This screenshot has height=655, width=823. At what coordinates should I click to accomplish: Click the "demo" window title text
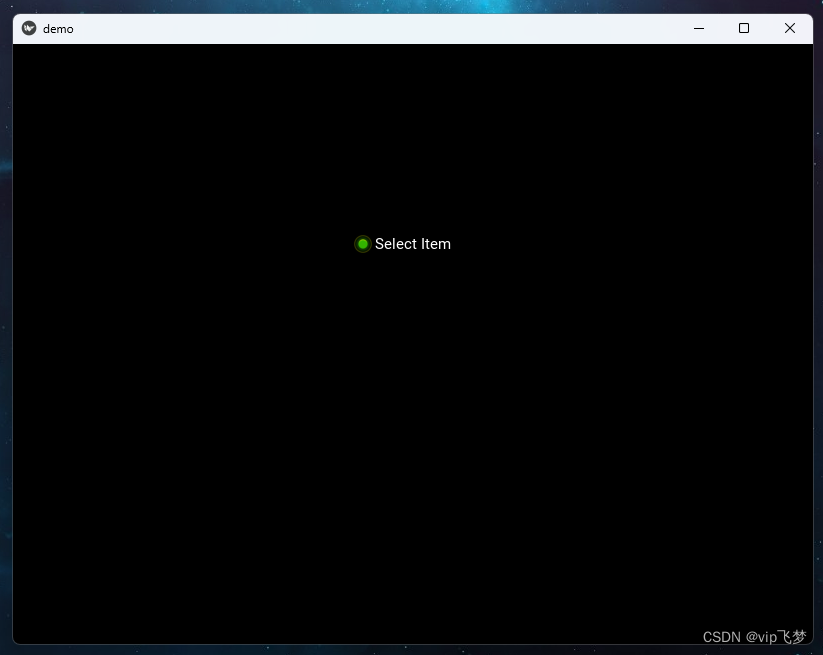pyautogui.click(x=58, y=29)
